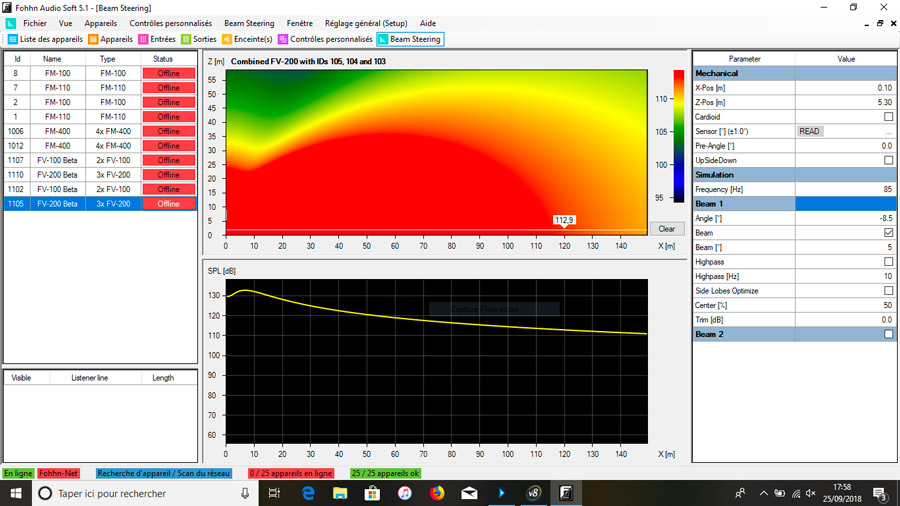Open the notification center icon
Image resolution: width=900 pixels, height=506 pixels.
(x=879, y=493)
